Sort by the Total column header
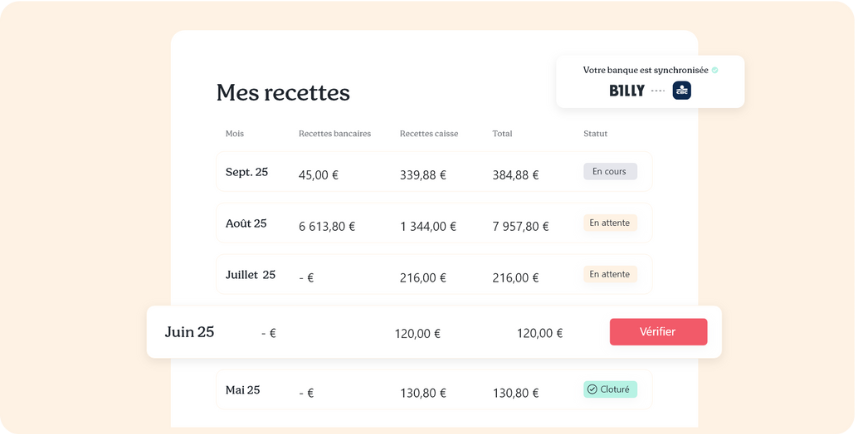Screen dimensions: 858x434 [502, 133]
